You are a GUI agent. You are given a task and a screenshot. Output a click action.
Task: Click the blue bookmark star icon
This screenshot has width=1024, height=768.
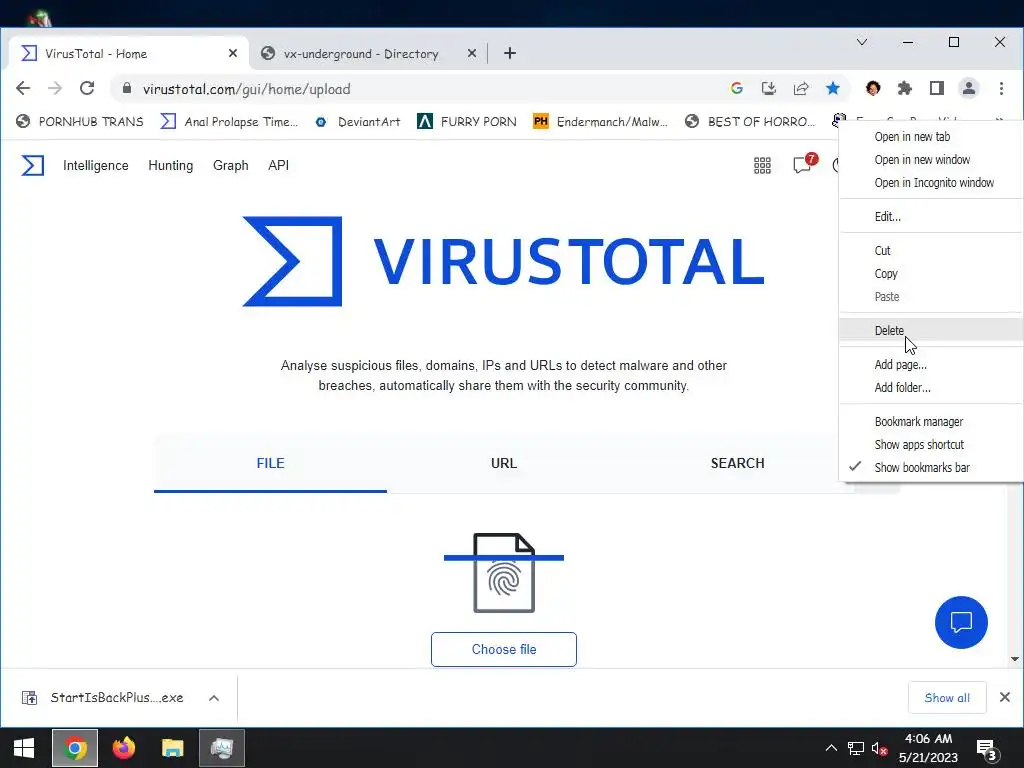point(833,88)
